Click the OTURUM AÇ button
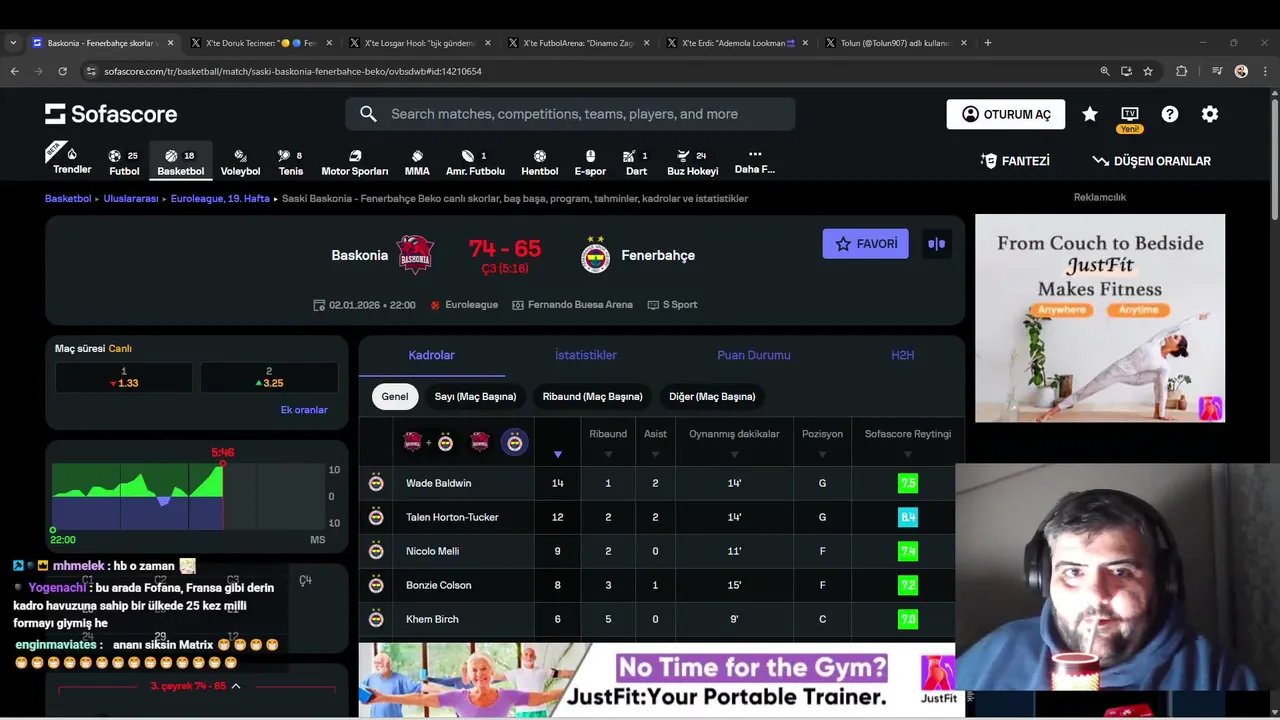 [1006, 114]
